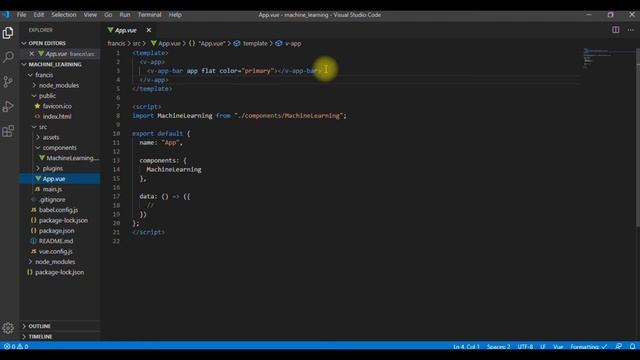Click the editor vertical scrollbar
The width and height of the screenshot is (640, 360).
click(x=638, y=137)
